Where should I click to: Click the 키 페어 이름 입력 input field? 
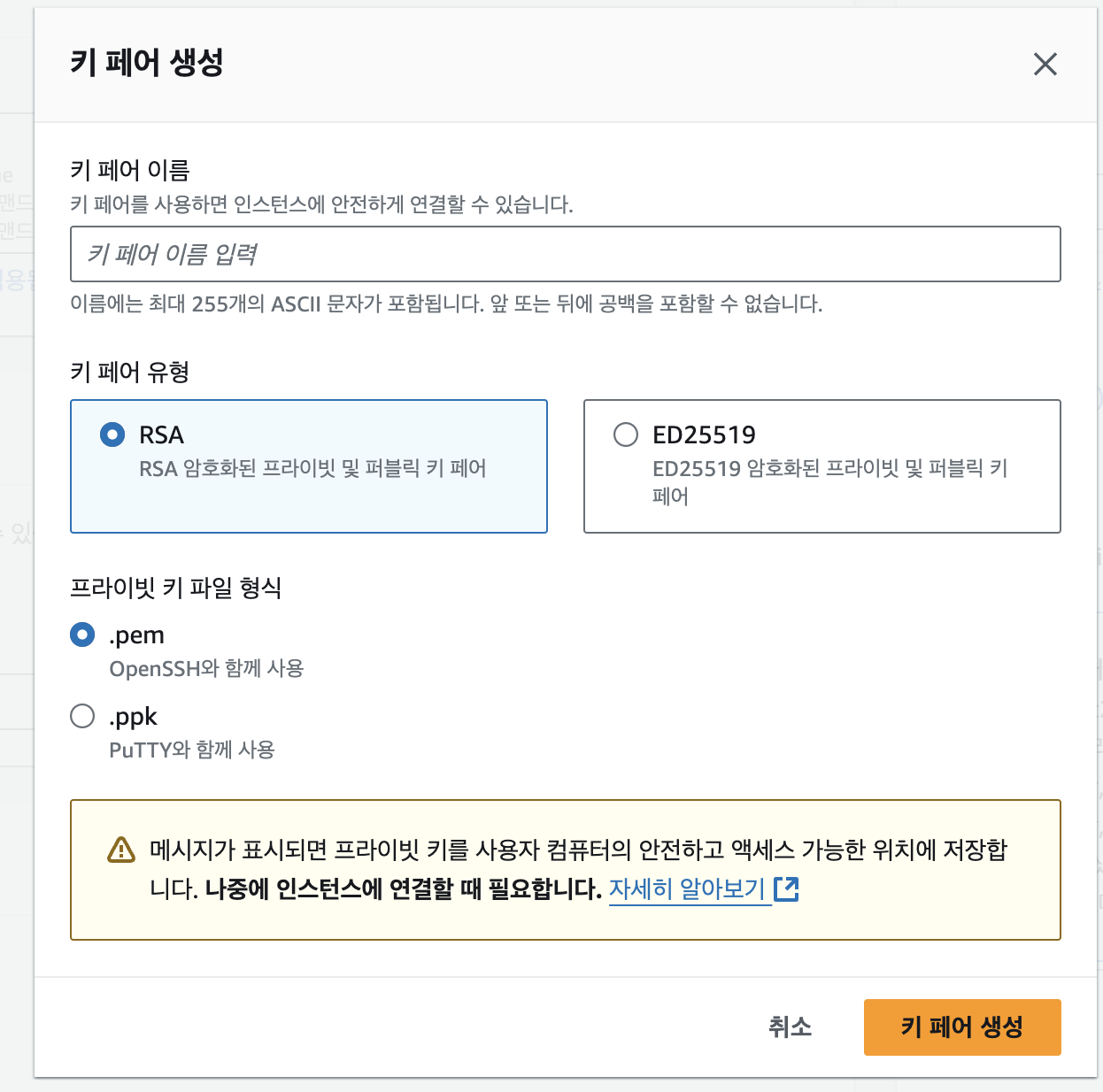click(566, 254)
